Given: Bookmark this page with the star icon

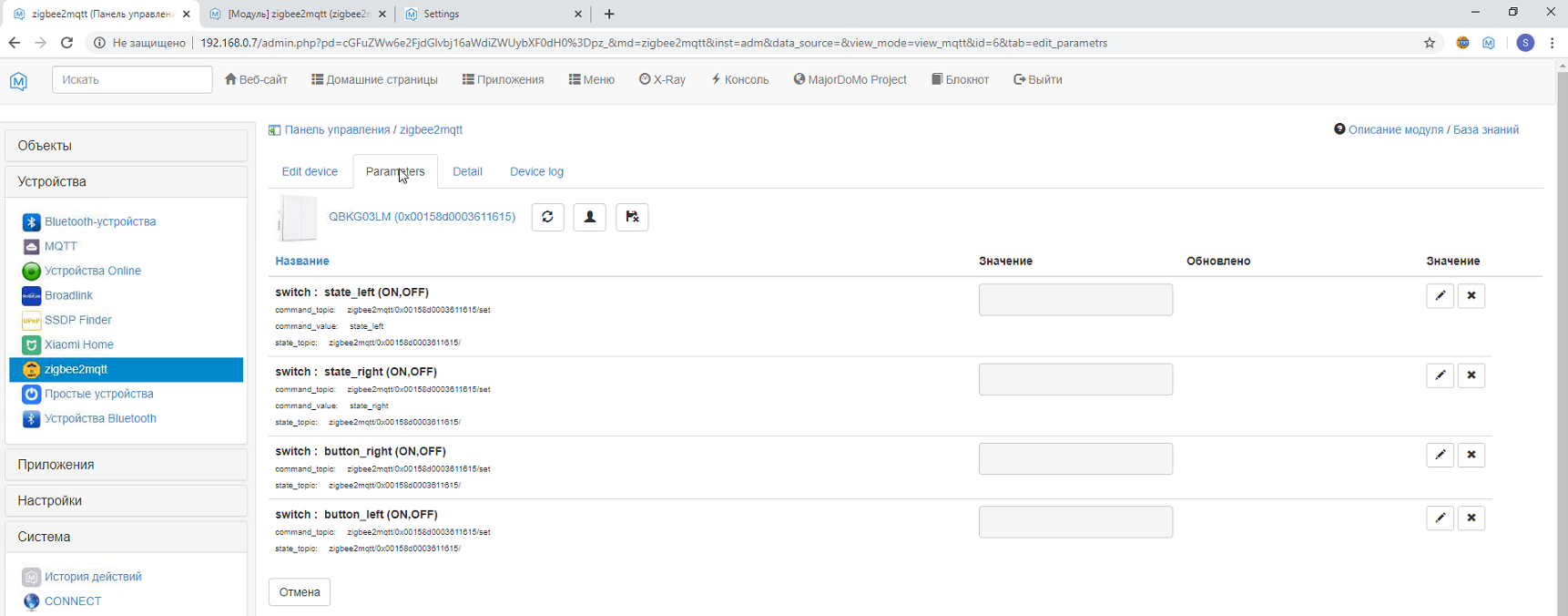Looking at the screenshot, I should click(1430, 43).
